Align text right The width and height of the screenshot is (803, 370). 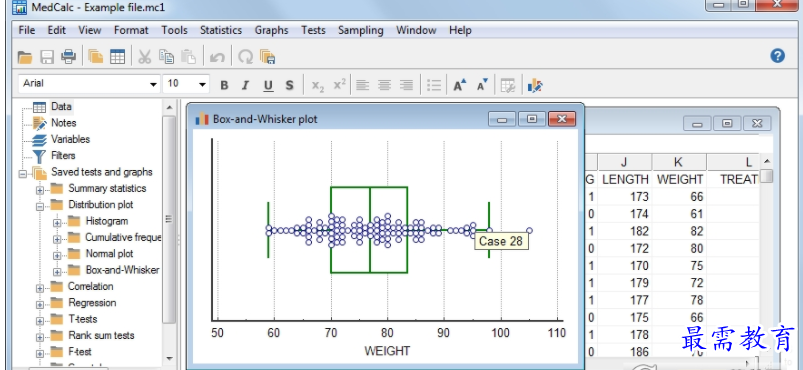pyautogui.click(x=406, y=86)
